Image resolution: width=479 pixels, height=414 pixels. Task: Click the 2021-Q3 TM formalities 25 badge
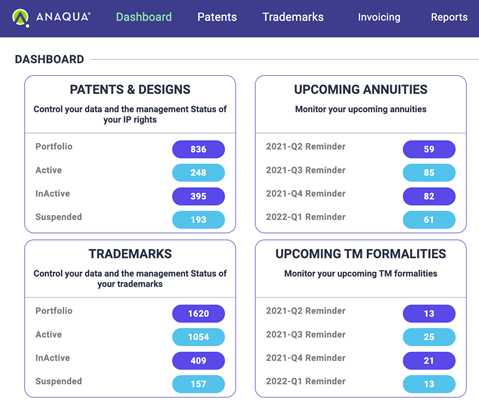(429, 337)
